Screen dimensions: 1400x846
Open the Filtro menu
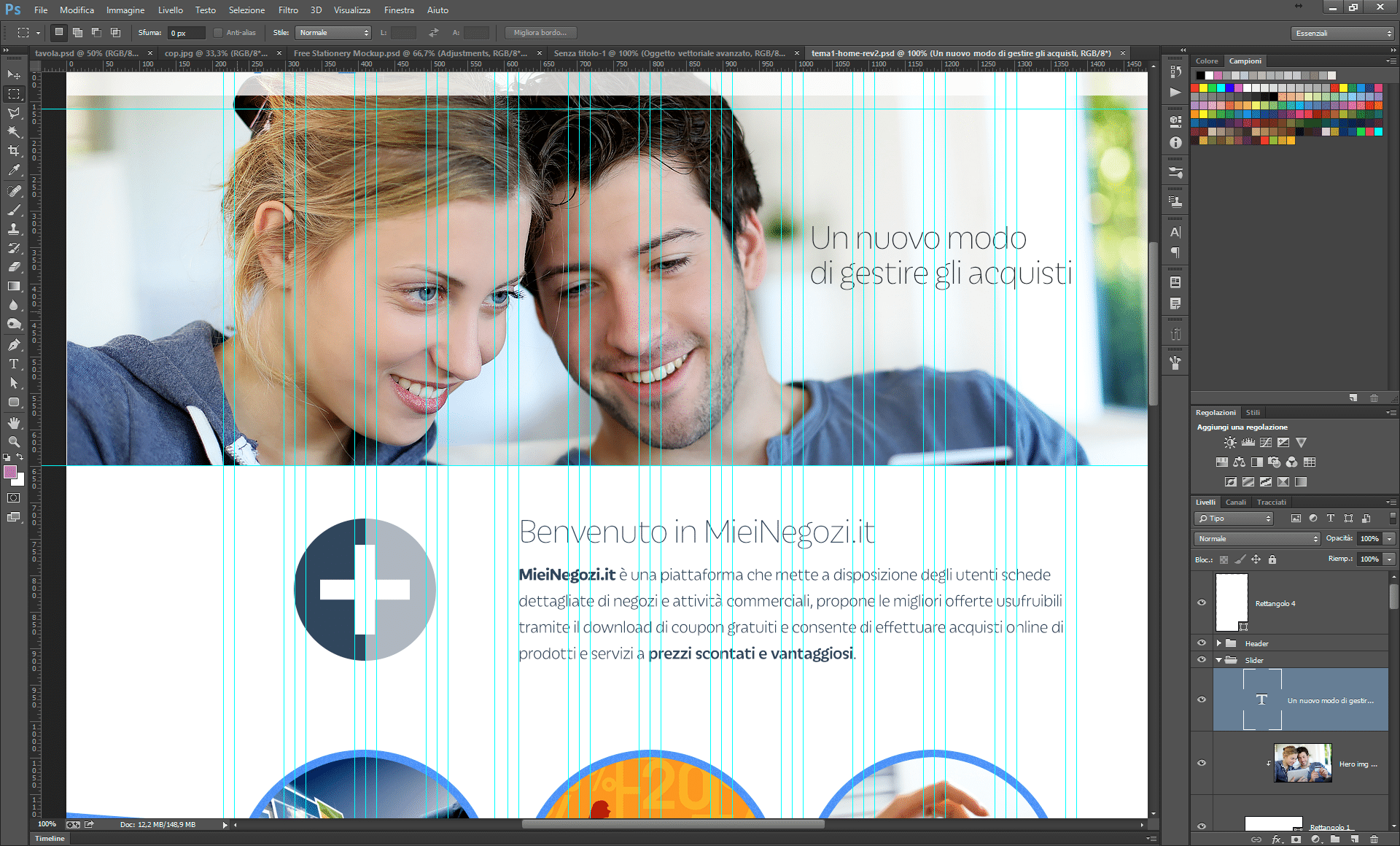(x=288, y=10)
